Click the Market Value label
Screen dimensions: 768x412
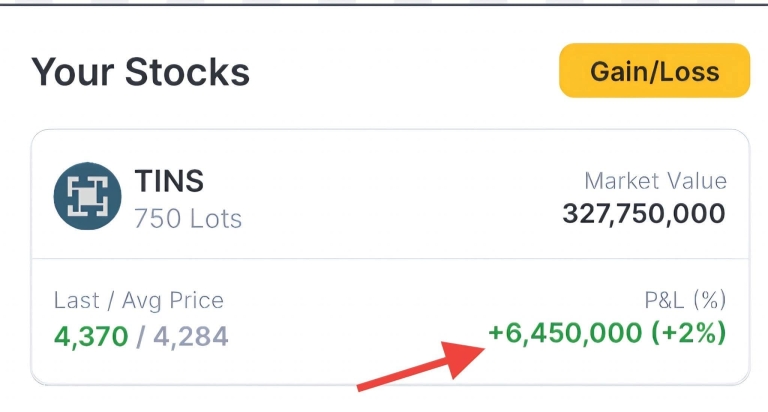(x=655, y=182)
